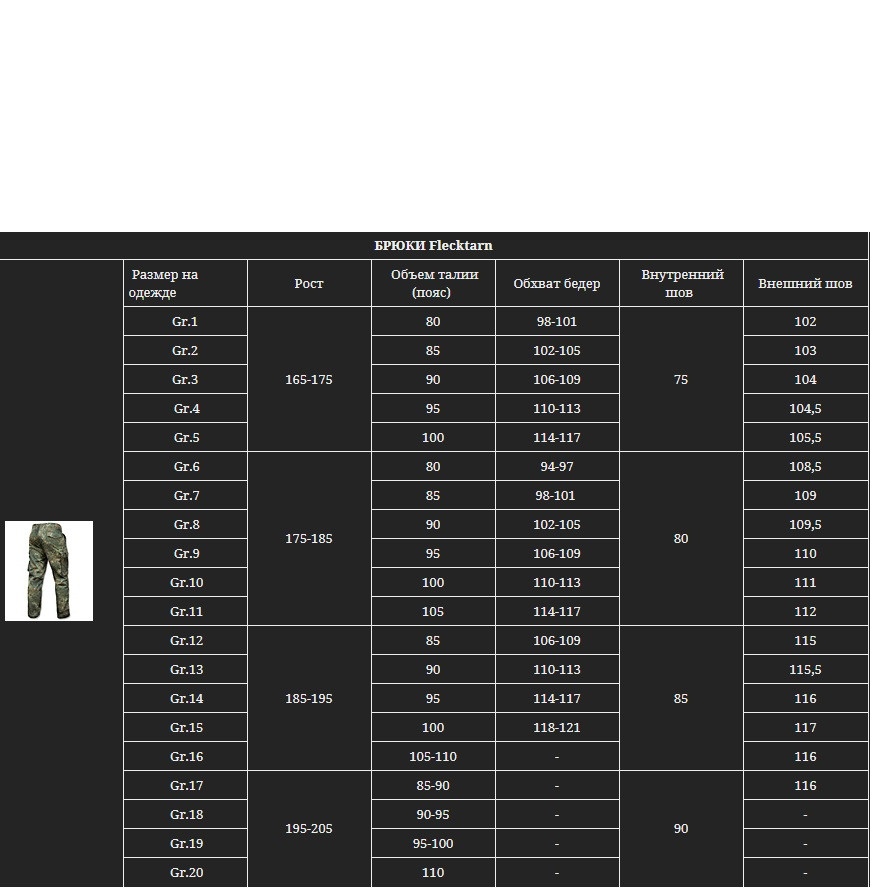Click outer seam value 103

click(x=805, y=350)
